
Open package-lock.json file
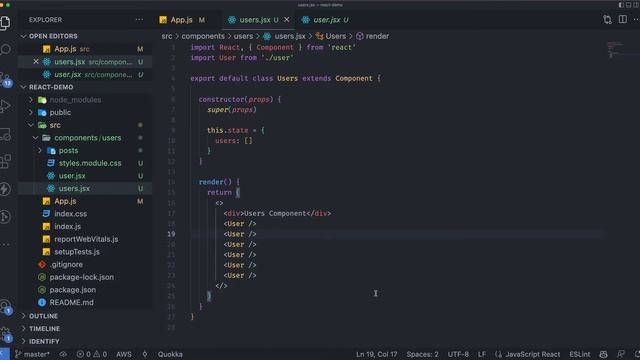pos(82,277)
